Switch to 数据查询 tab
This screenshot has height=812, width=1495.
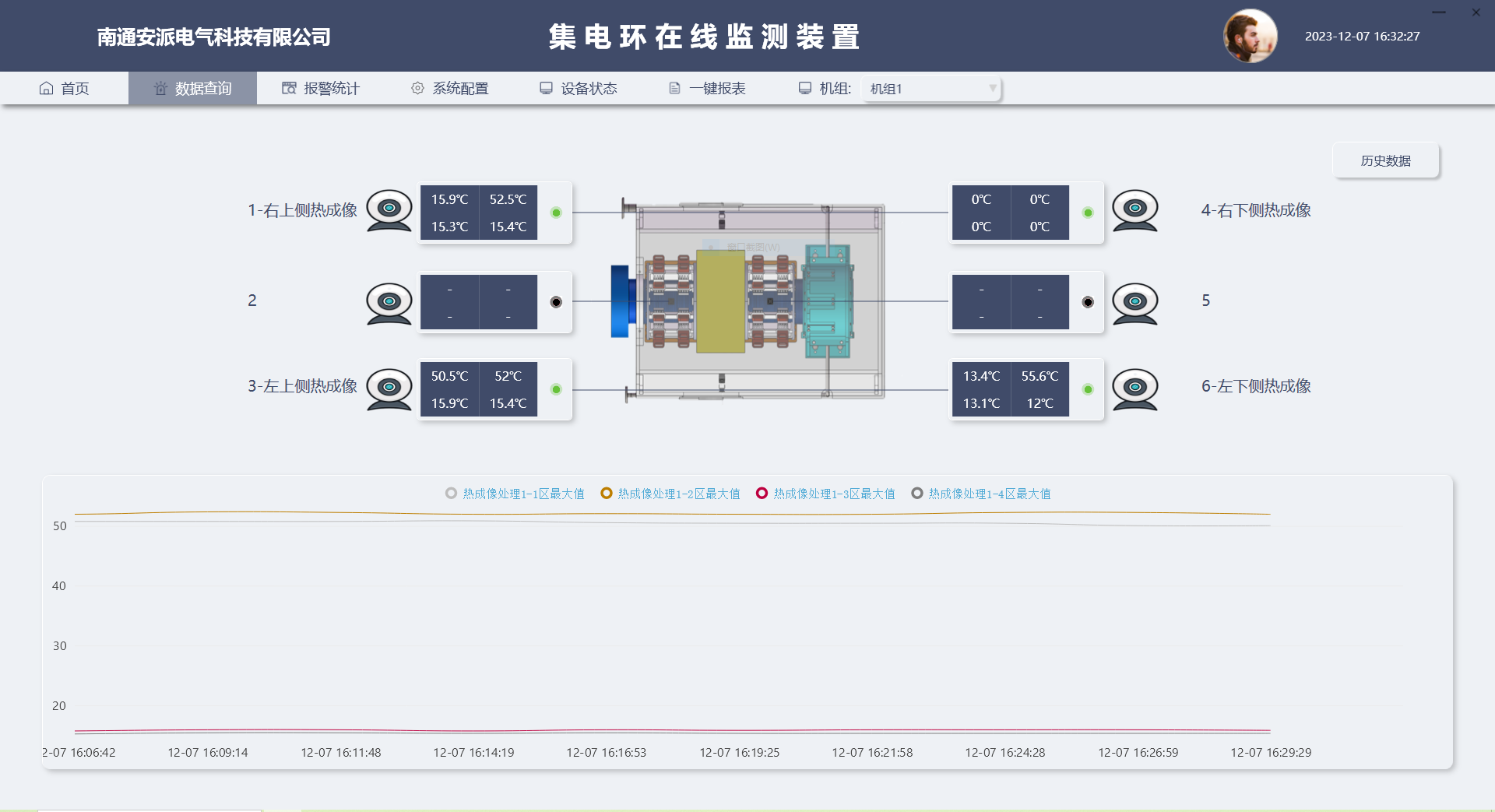click(x=192, y=88)
